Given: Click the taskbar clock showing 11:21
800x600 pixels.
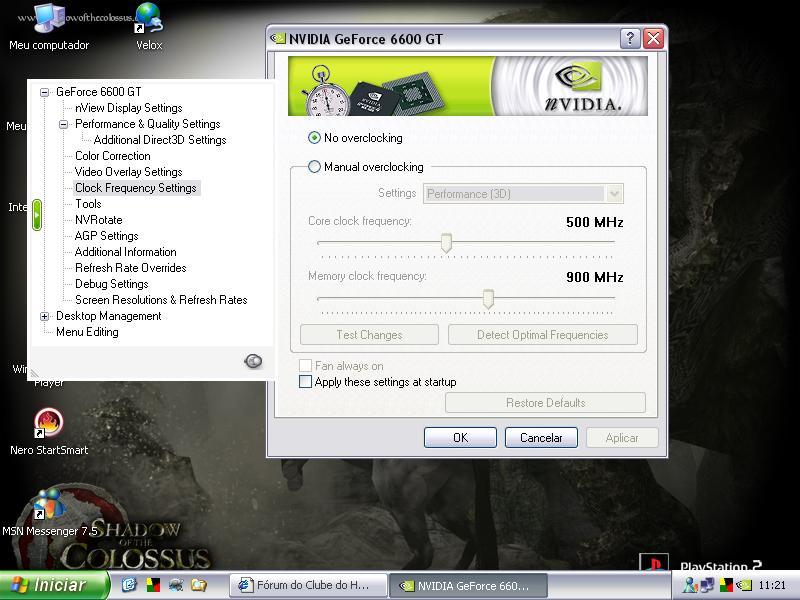Looking at the screenshot, I should (x=772, y=585).
